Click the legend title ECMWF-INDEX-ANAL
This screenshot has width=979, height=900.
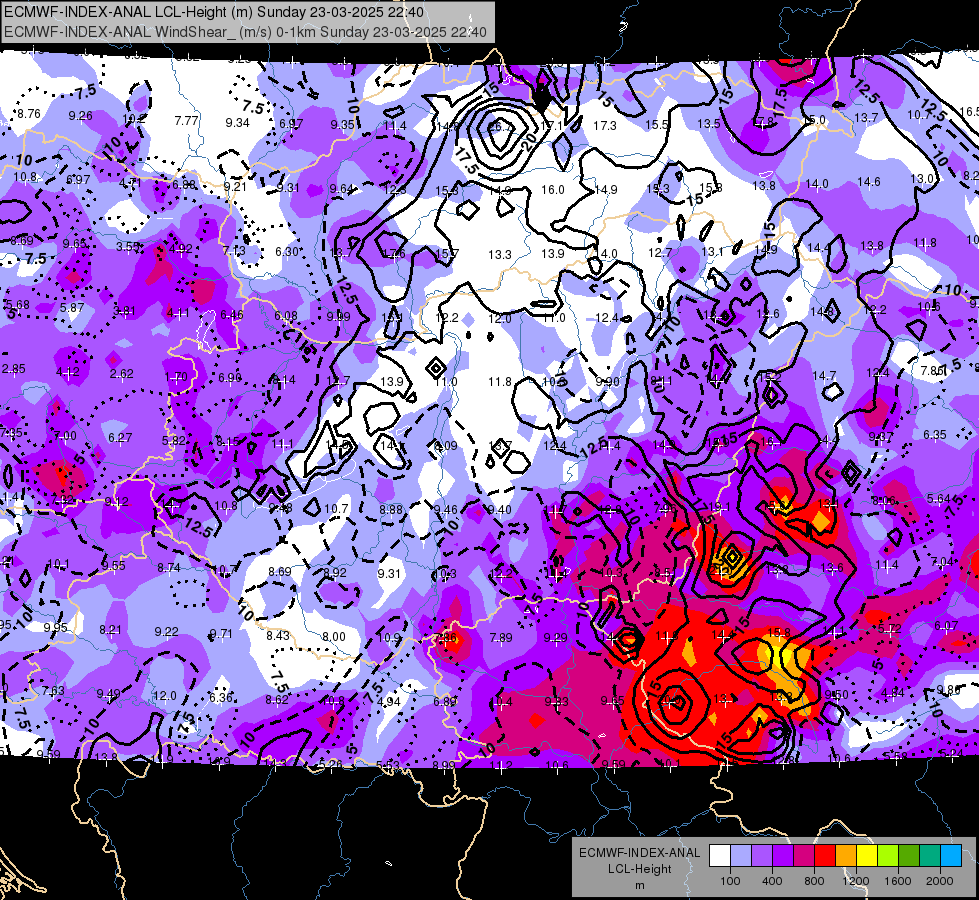639,853
